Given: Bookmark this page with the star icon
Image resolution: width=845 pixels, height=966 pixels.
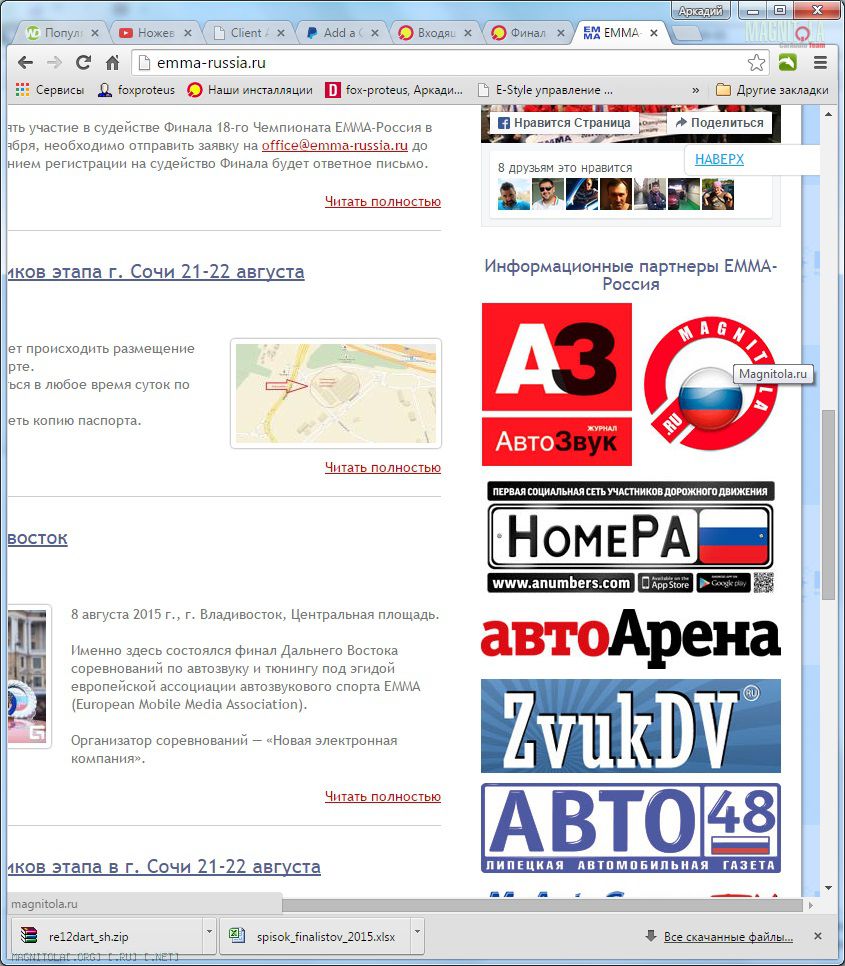Looking at the screenshot, I should [x=756, y=63].
